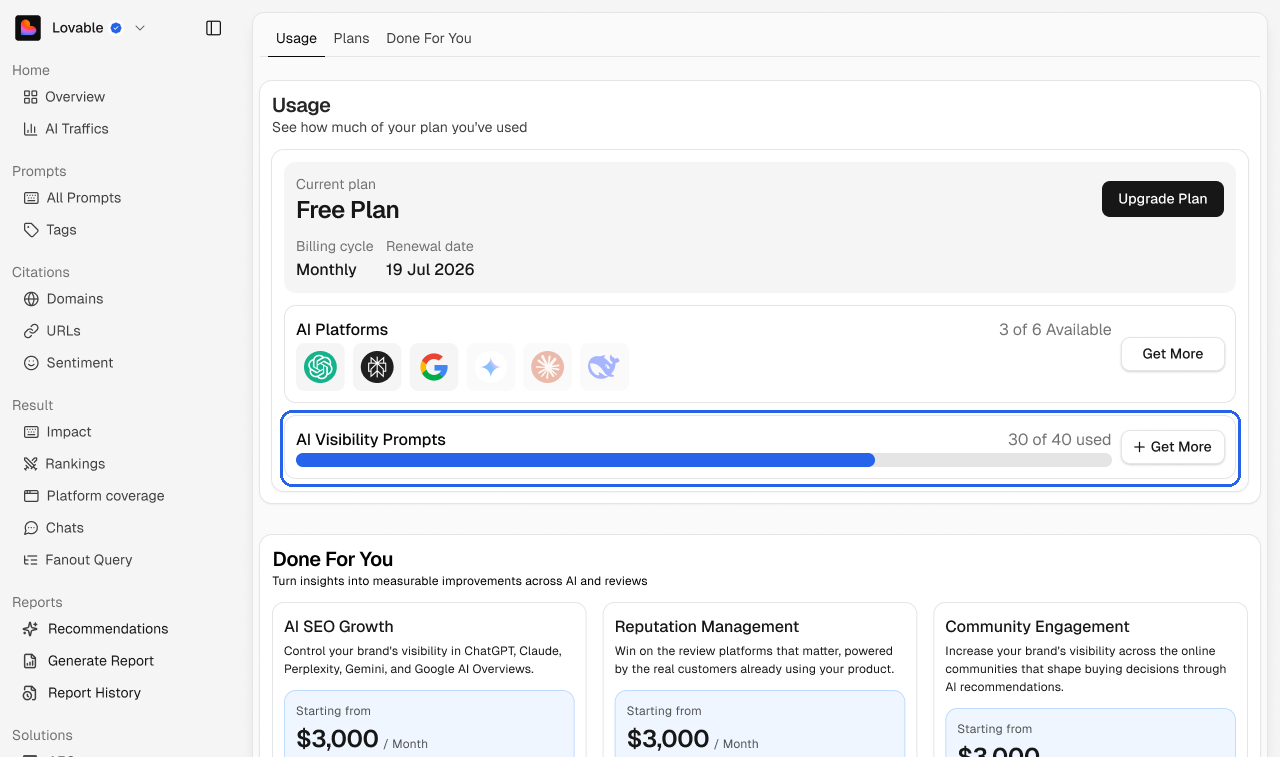Screen dimensions: 1280x757
Task: Click the '3 of 6 Available' text
Action: coord(1055,330)
